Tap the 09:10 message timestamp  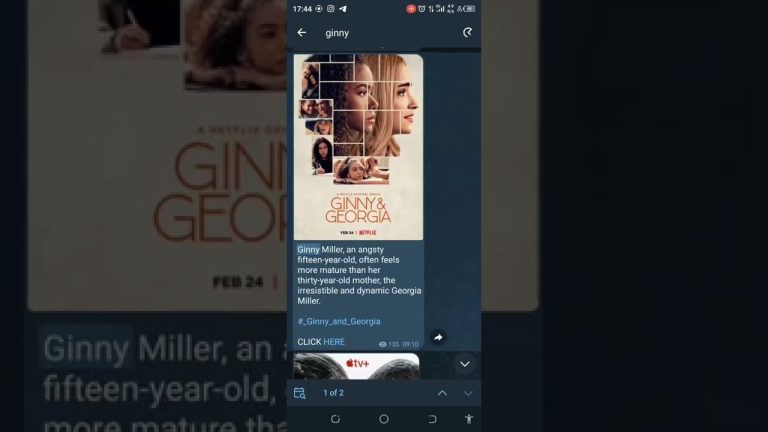pyautogui.click(x=411, y=344)
